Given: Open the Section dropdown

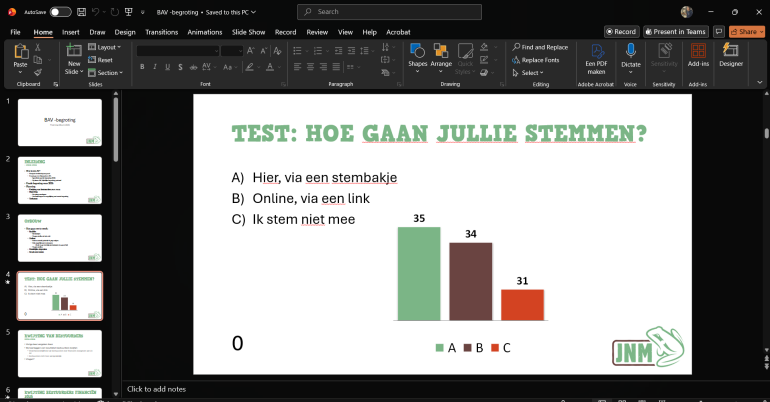Looking at the screenshot, I should point(105,73).
